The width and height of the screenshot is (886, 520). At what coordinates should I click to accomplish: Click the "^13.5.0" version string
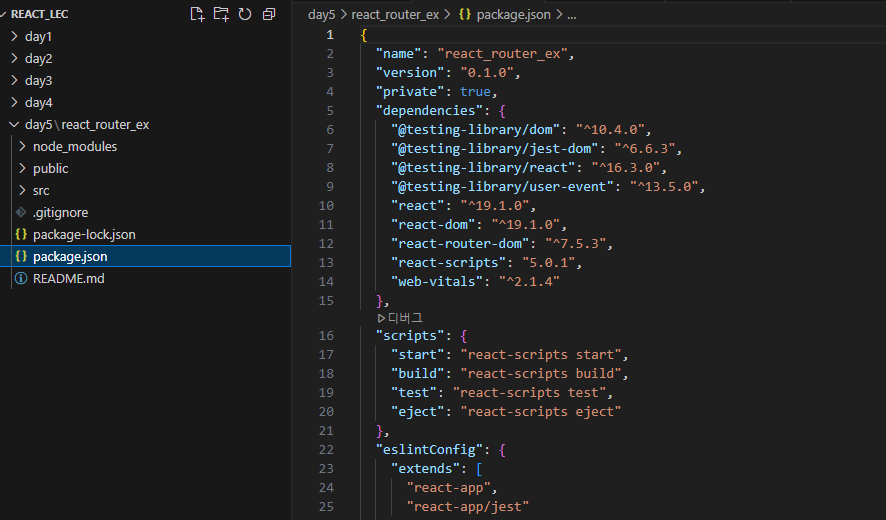[664, 187]
